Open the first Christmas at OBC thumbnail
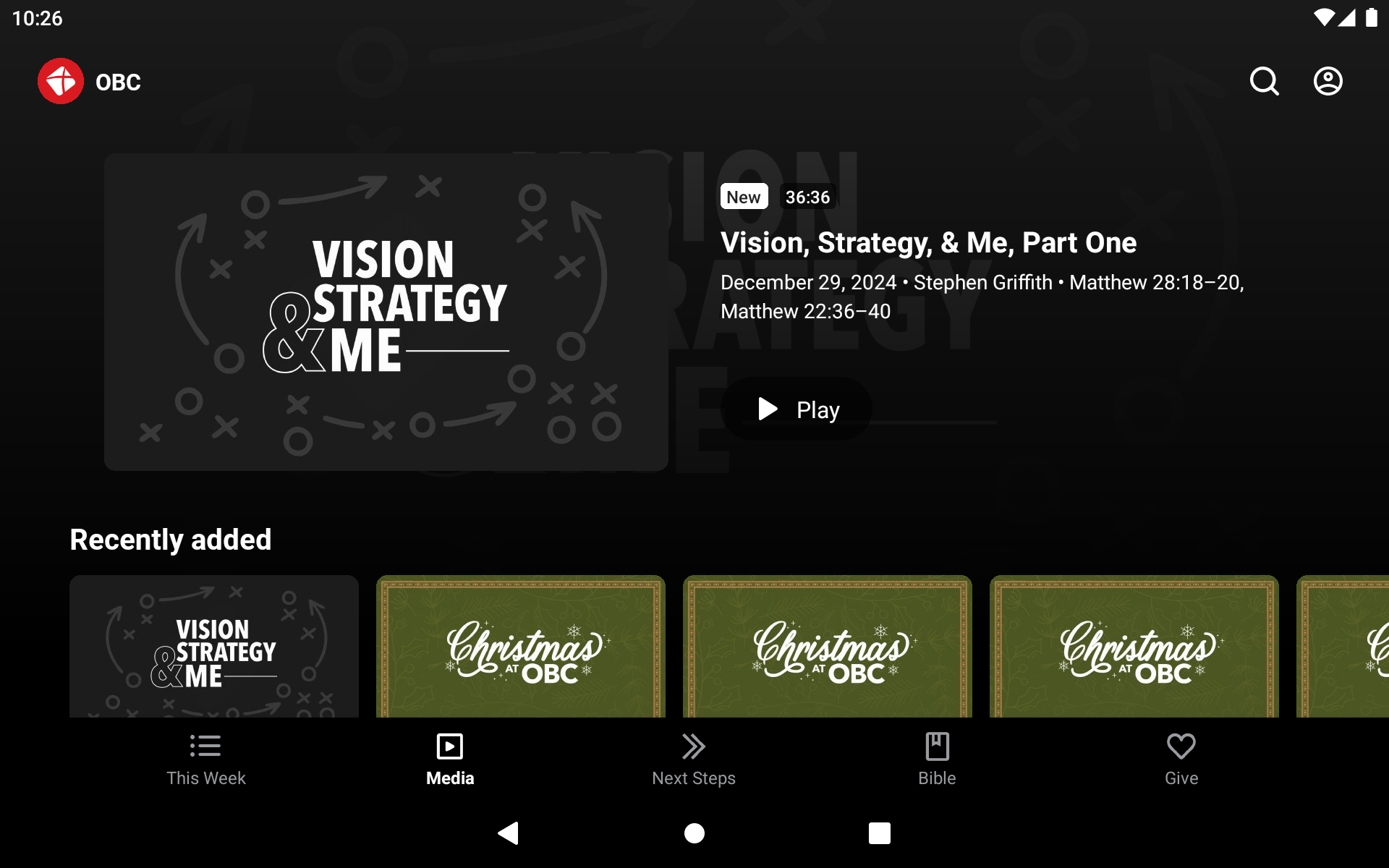 click(521, 646)
